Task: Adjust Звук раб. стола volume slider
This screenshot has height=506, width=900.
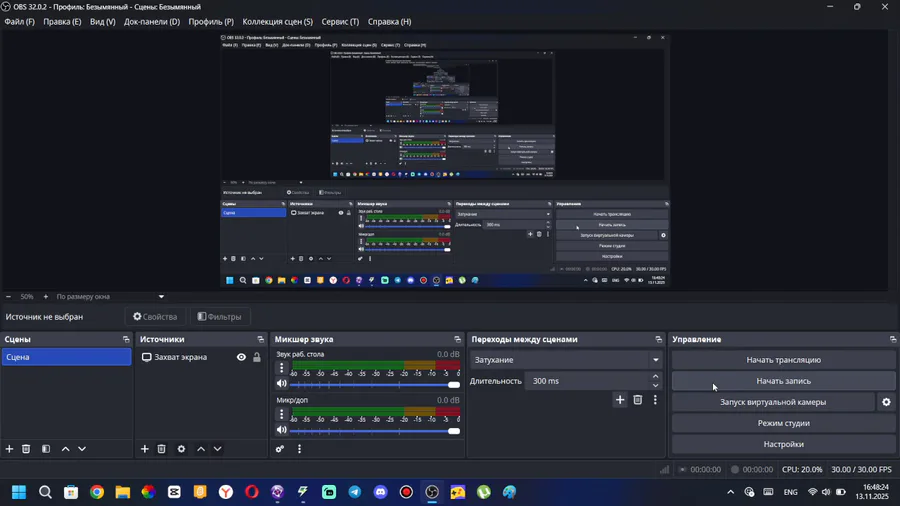Action: click(375, 384)
